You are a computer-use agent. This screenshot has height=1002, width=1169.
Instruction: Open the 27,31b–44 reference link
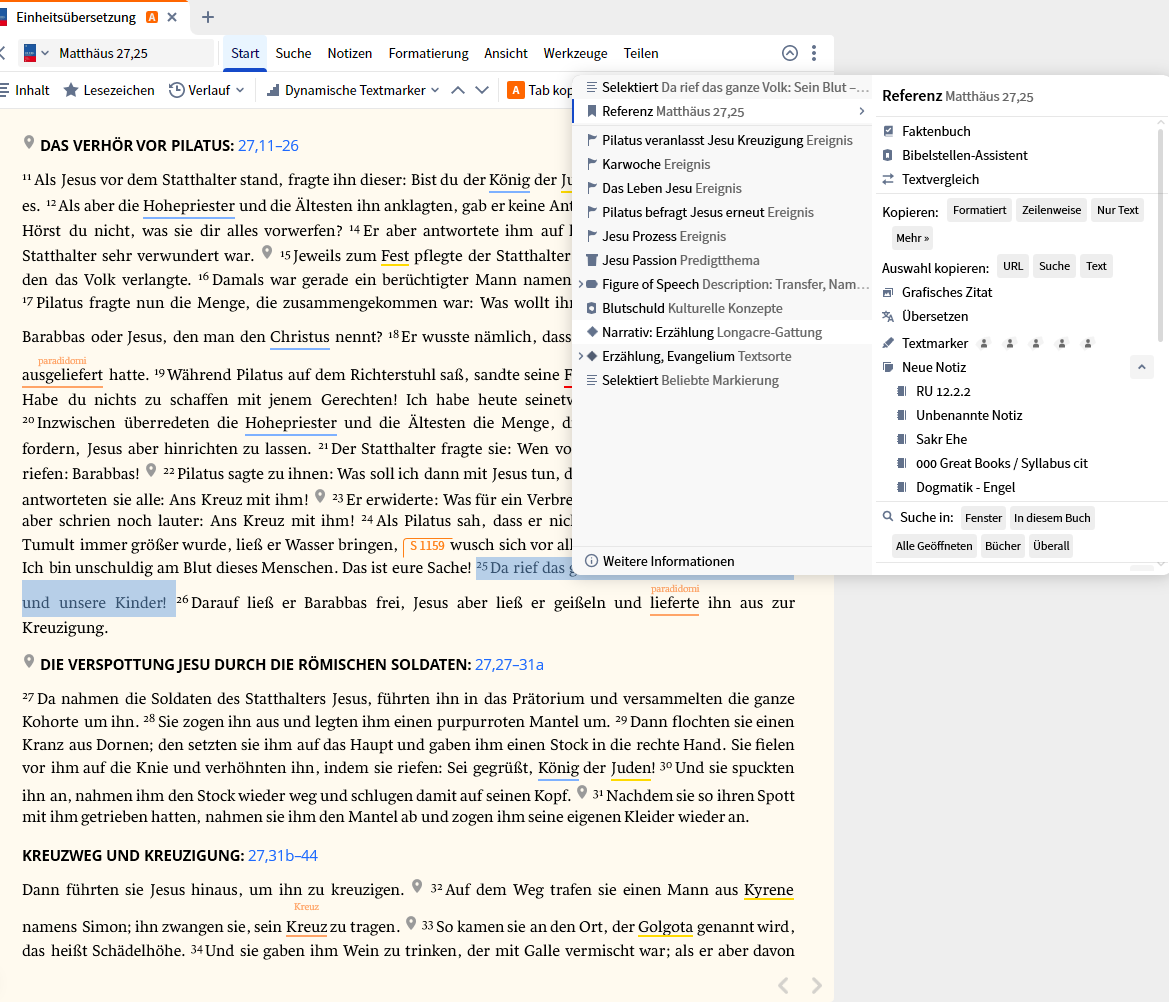point(283,855)
